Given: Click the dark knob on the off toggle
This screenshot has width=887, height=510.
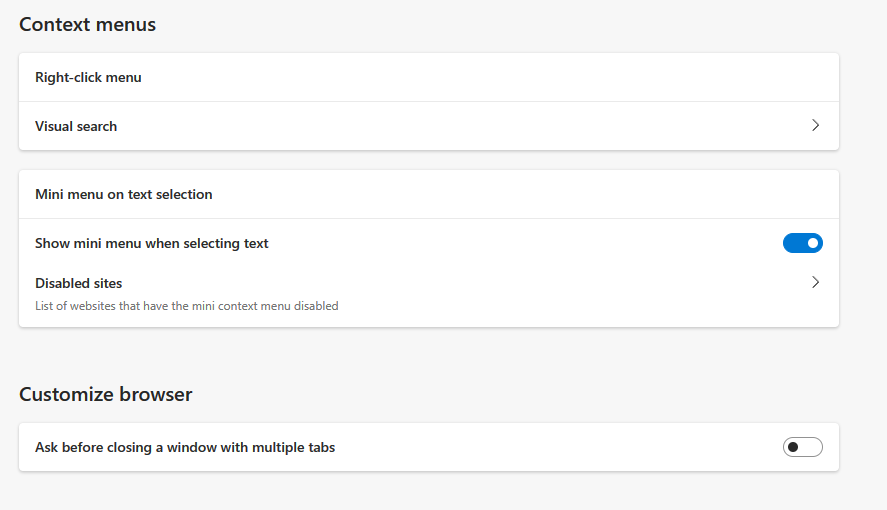Looking at the screenshot, I should [793, 447].
